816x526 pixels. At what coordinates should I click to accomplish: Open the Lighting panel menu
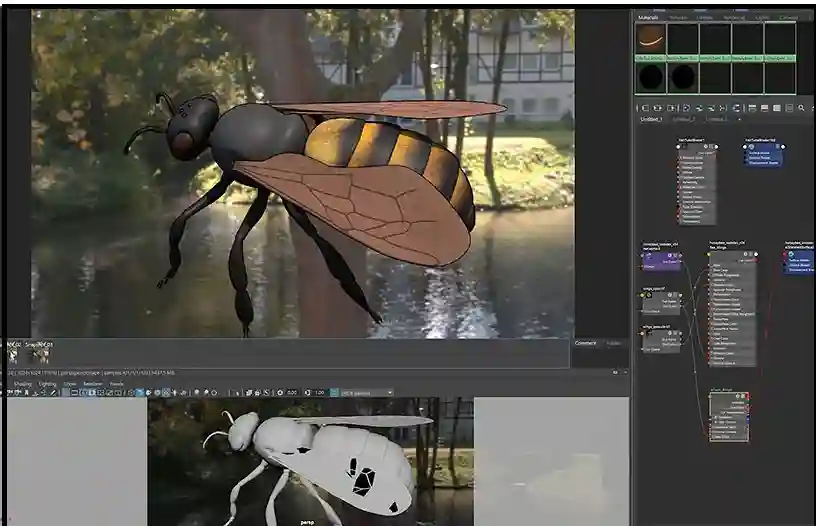point(47,384)
